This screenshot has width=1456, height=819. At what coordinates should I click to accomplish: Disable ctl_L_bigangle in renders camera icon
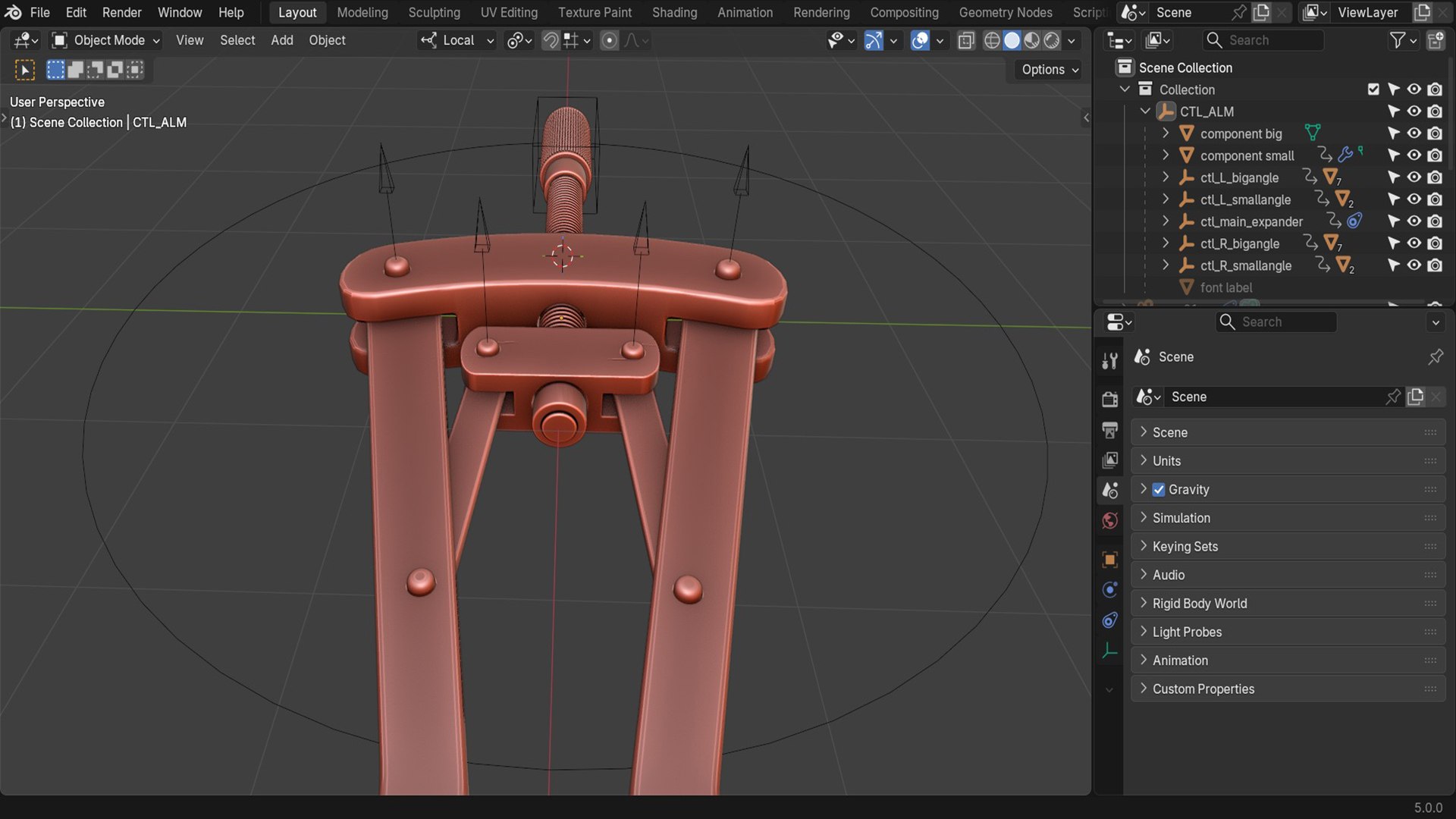pos(1435,177)
